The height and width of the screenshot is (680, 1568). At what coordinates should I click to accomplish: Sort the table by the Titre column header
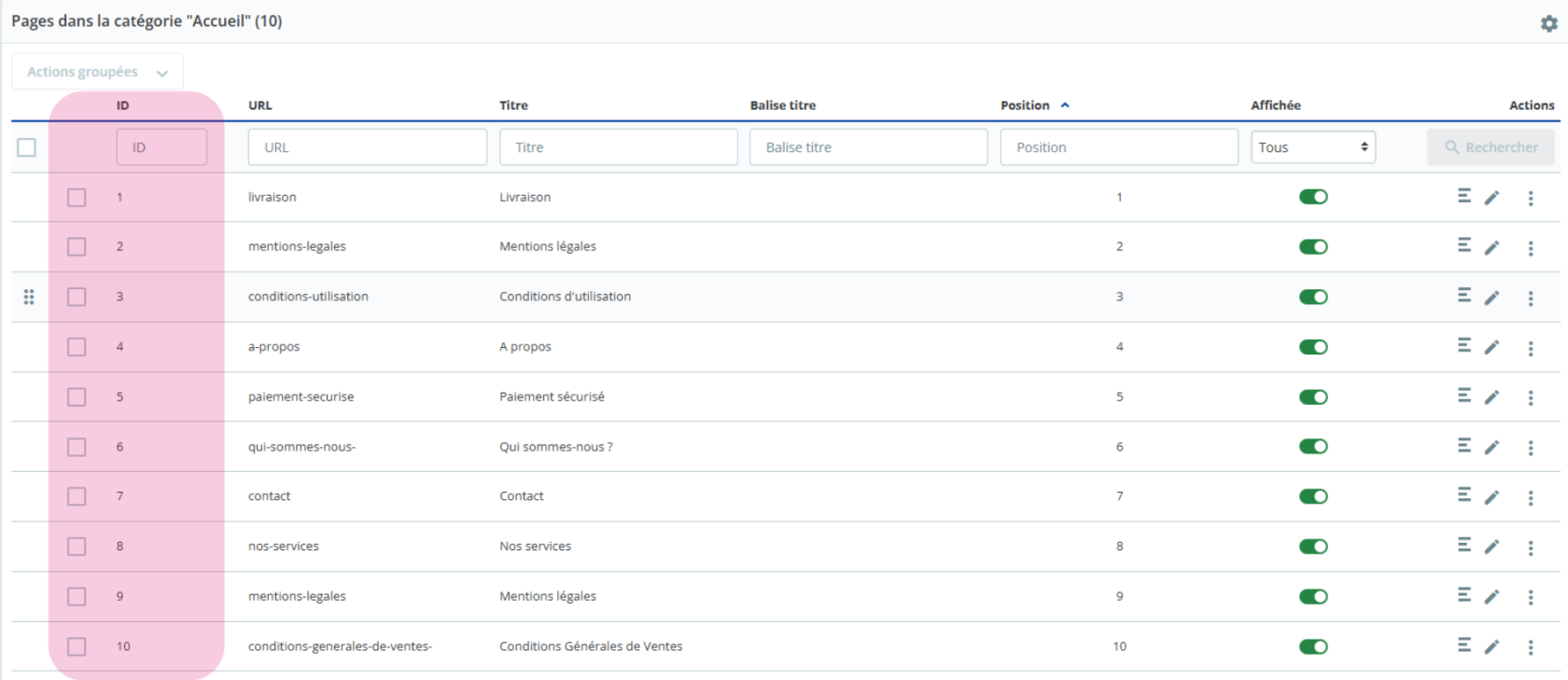point(513,105)
